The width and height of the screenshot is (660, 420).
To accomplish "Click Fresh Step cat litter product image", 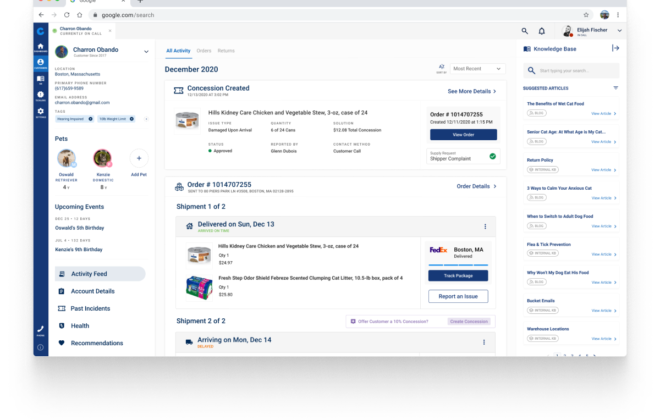I will pos(199,287).
